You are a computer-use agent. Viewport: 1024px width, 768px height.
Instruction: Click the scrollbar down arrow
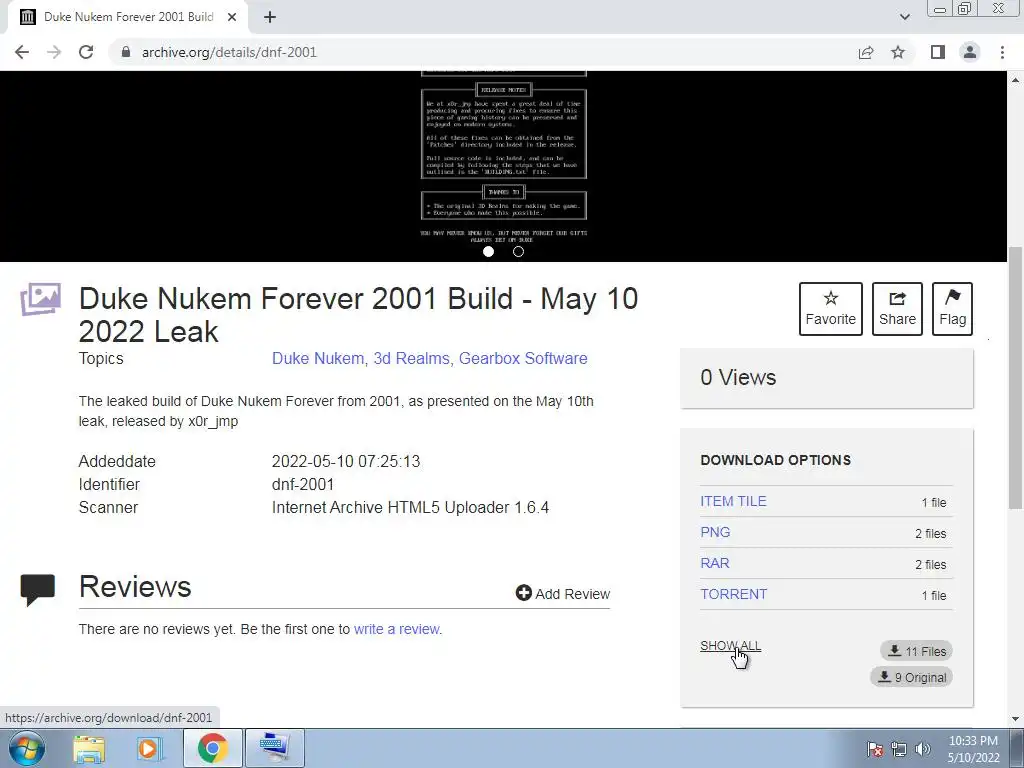(x=1015, y=719)
